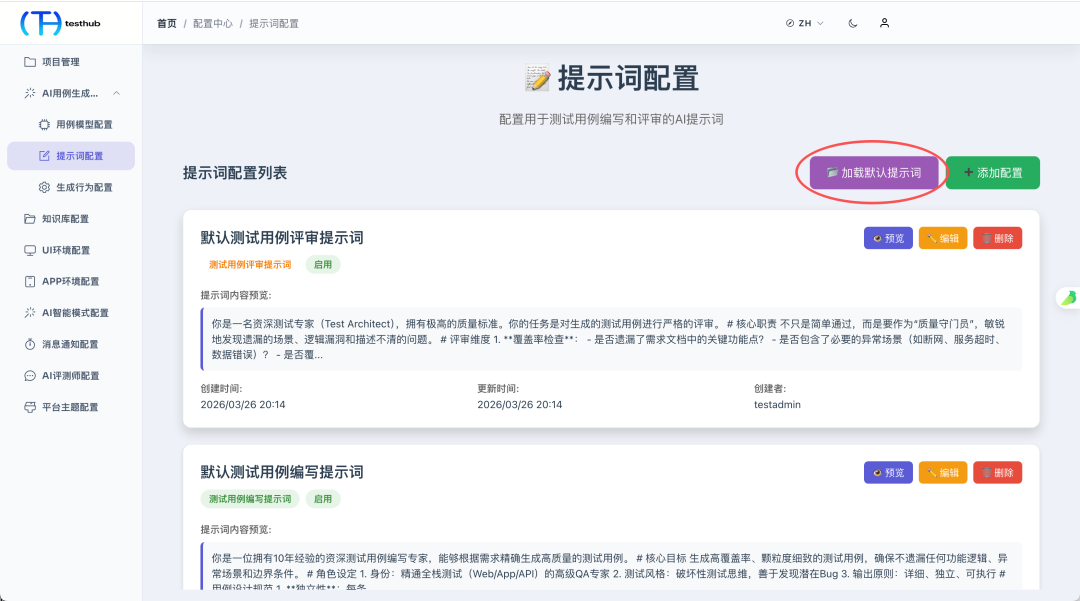Screen dimensions: 1080x601
Task: Click the 提示词配置 breadcrumb
Action: (274, 23)
